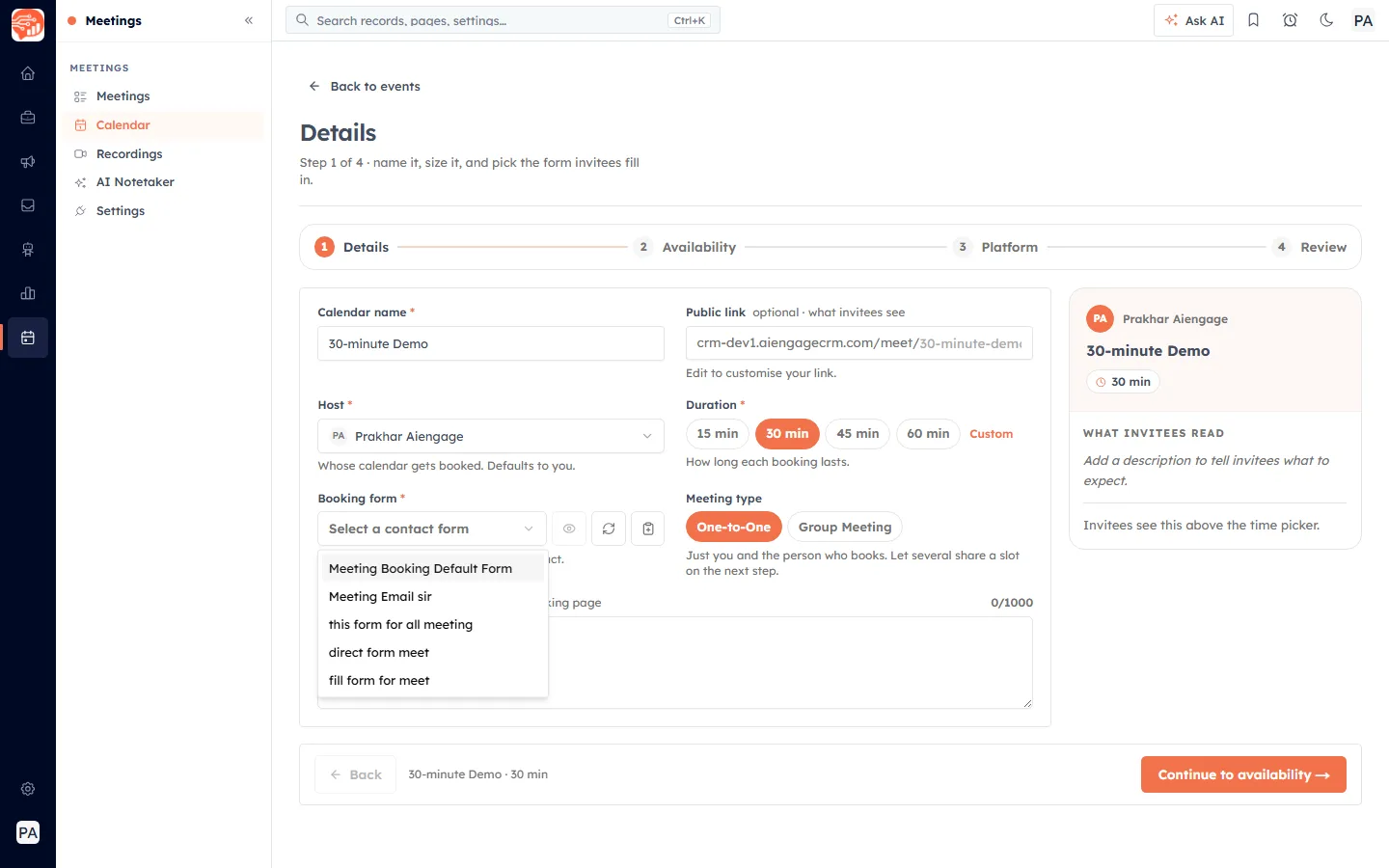Click the Calendar name input field
The width and height of the screenshot is (1389, 868).
coord(491,343)
